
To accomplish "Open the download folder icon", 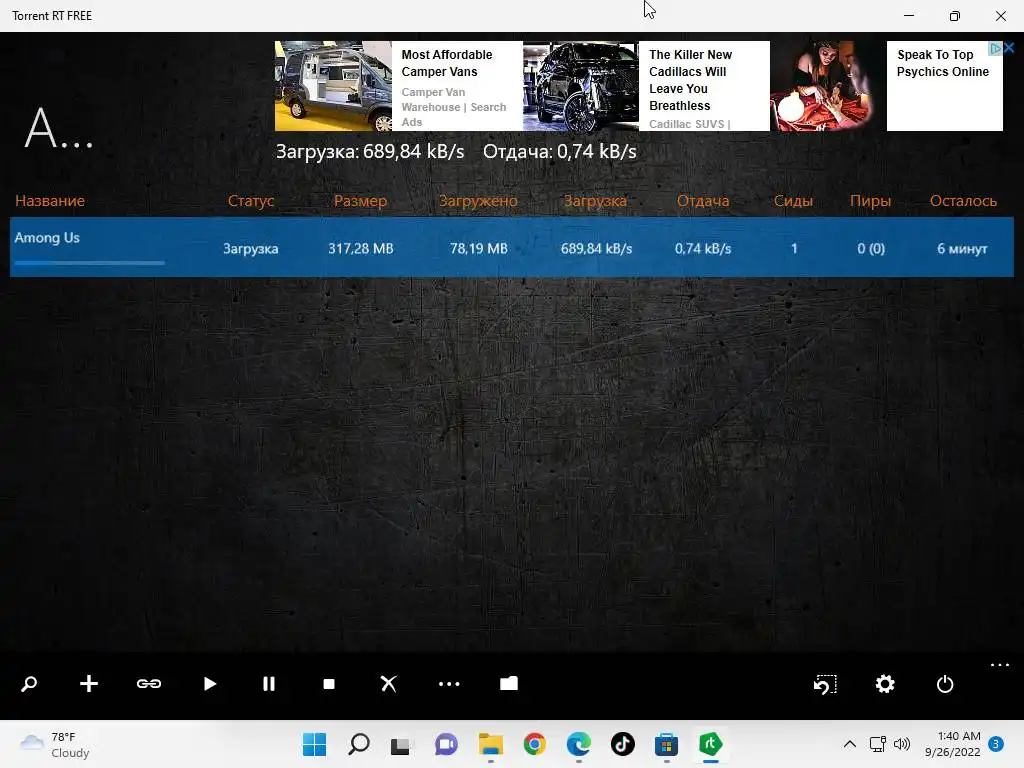I will (x=509, y=683).
